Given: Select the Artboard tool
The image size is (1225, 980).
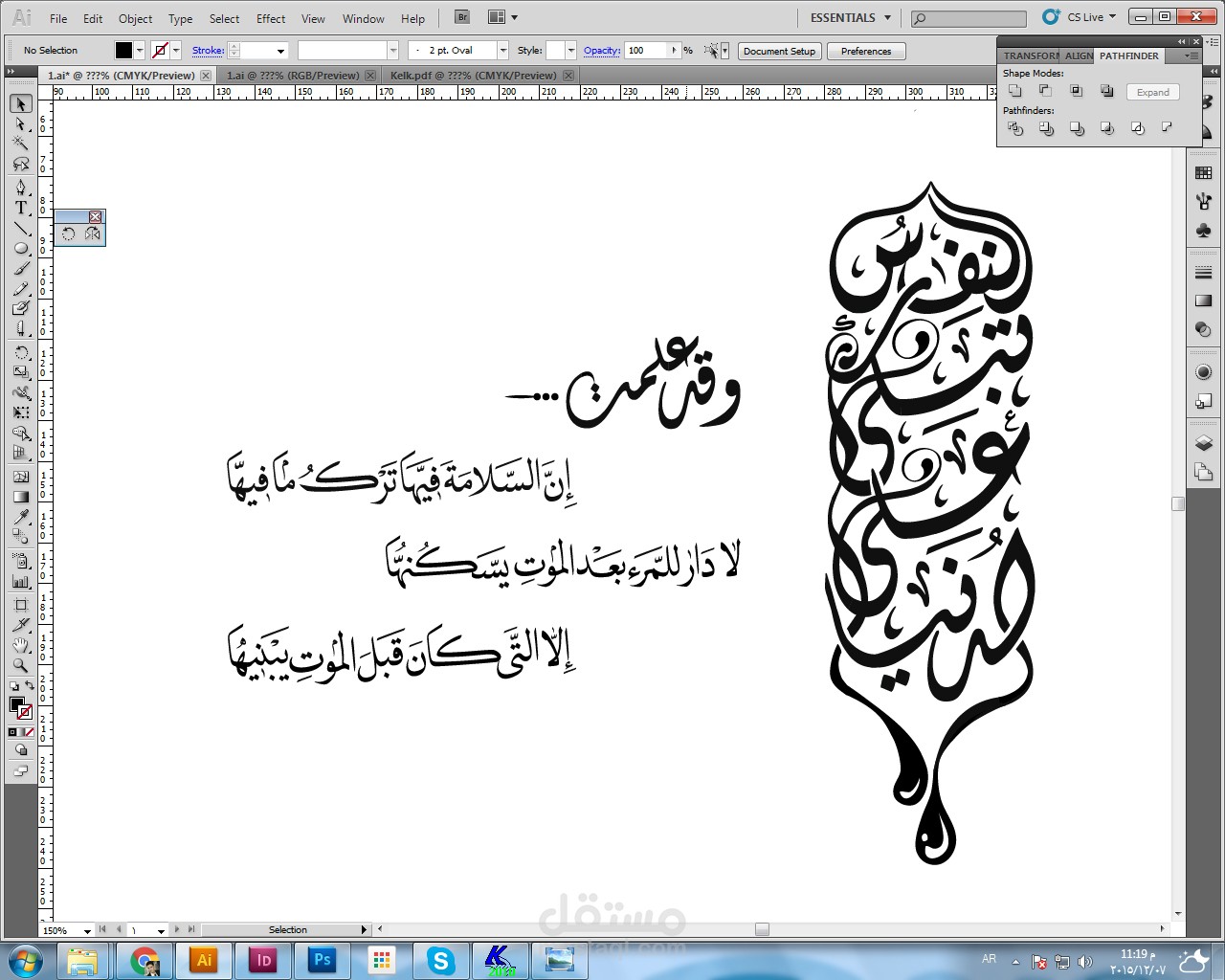Looking at the screenshot, I should coord(20,605).
